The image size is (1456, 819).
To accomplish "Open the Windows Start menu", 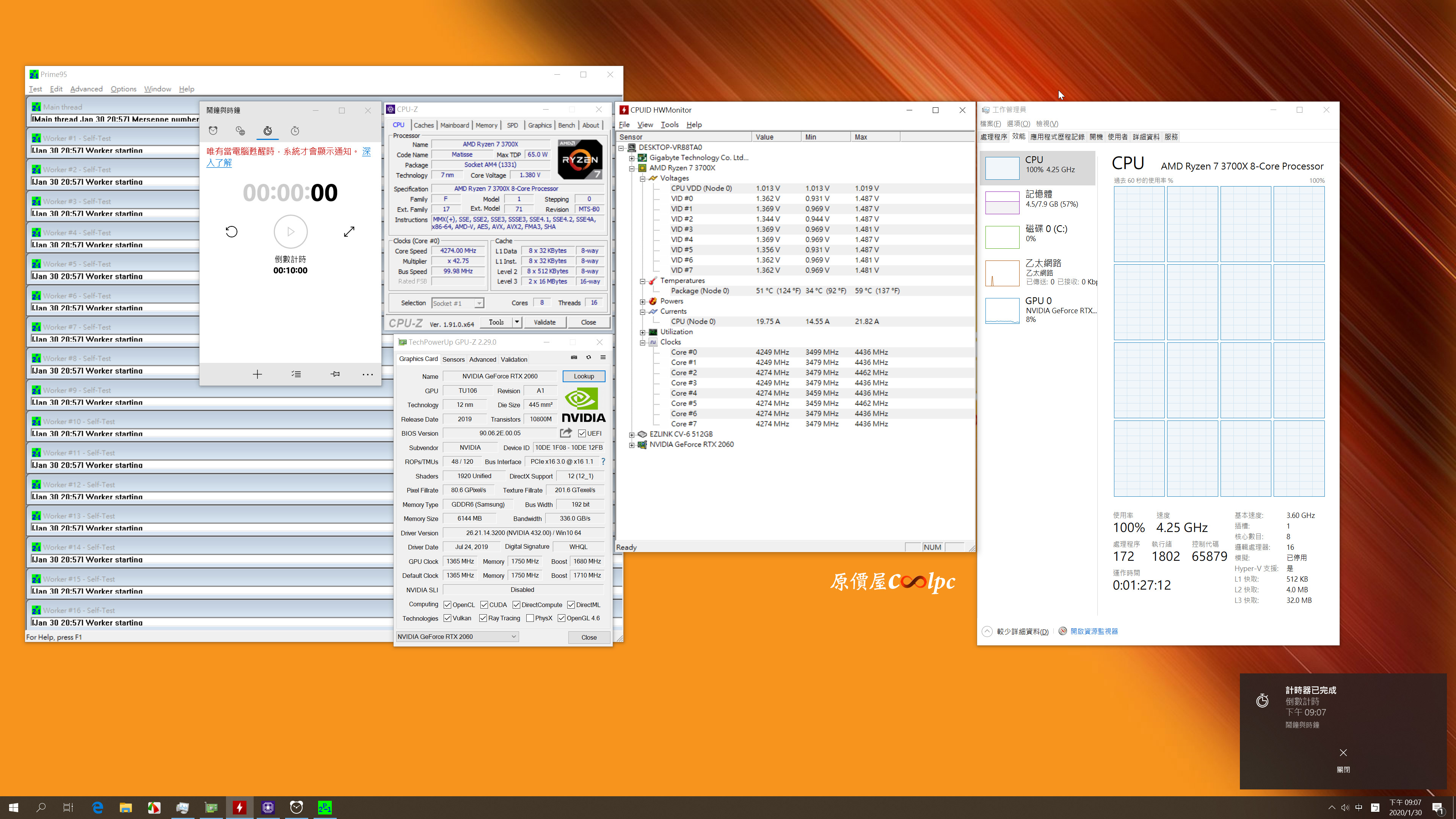I will click(14, 807).
